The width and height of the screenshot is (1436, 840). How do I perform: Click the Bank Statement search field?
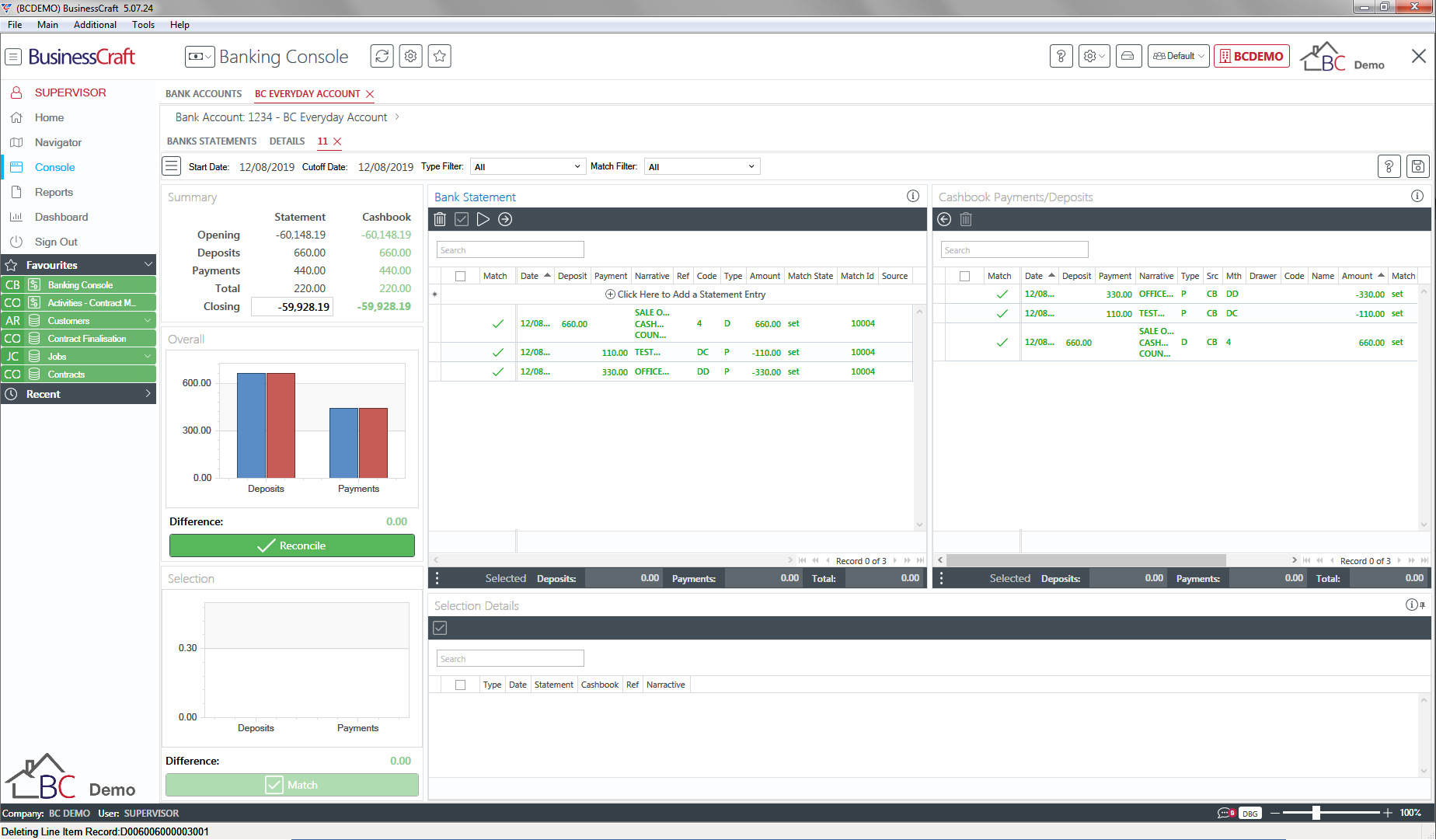[x=510, y=250]
